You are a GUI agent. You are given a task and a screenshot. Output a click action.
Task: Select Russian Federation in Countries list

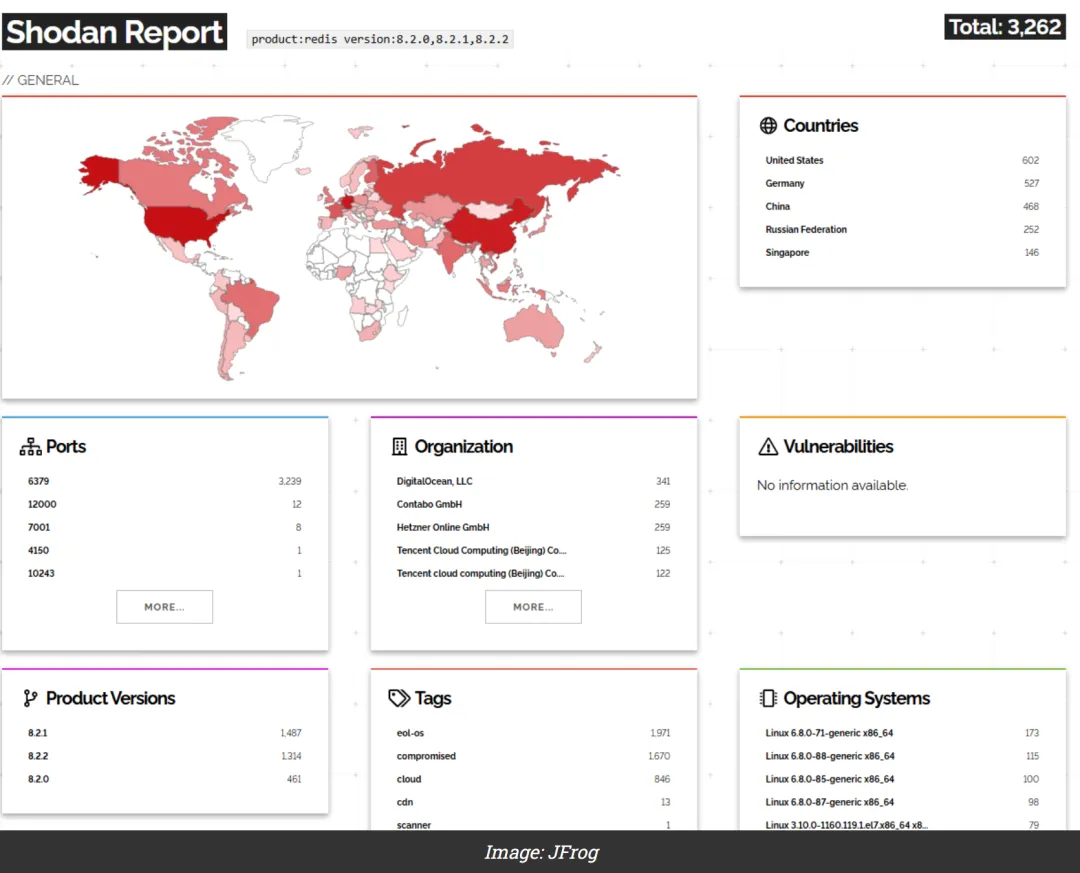902,229
